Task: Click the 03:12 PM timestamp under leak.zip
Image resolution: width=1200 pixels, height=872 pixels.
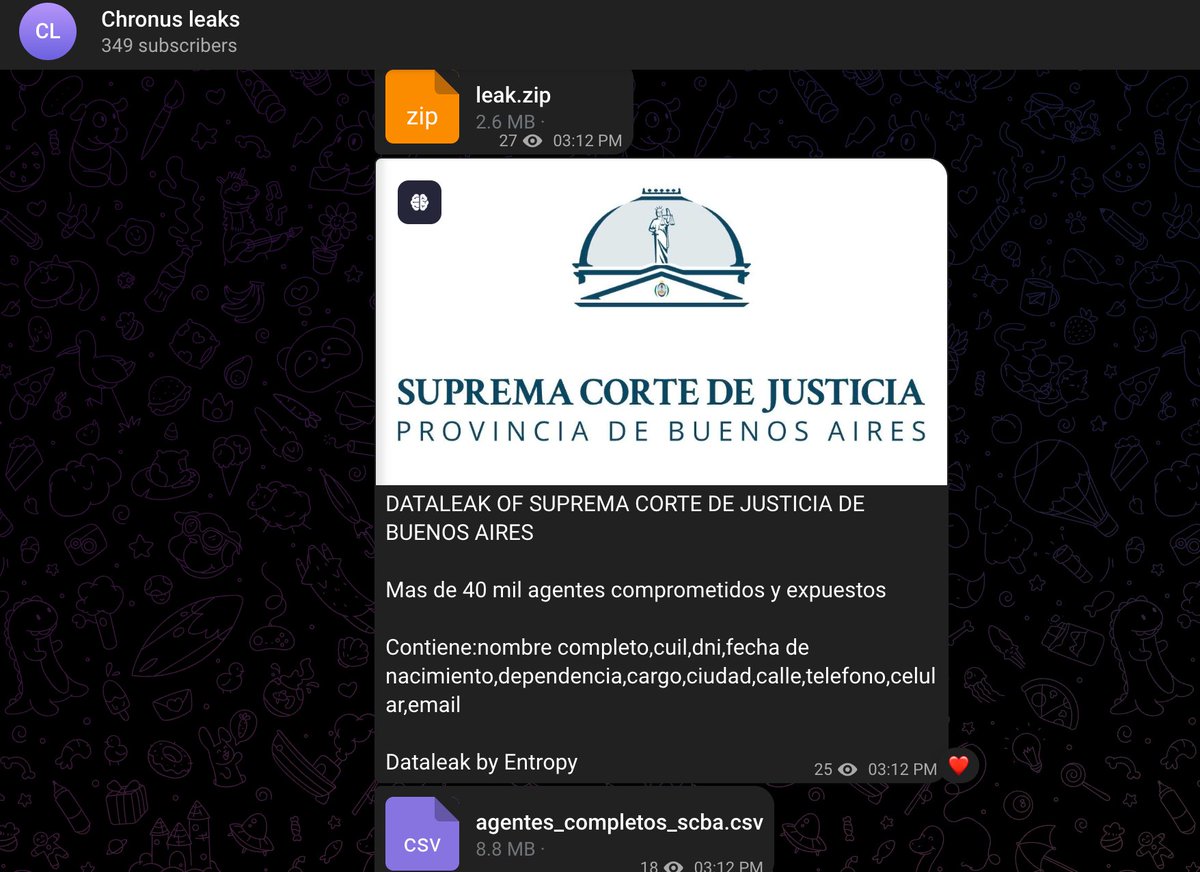Action: click(x=587, y=141)
